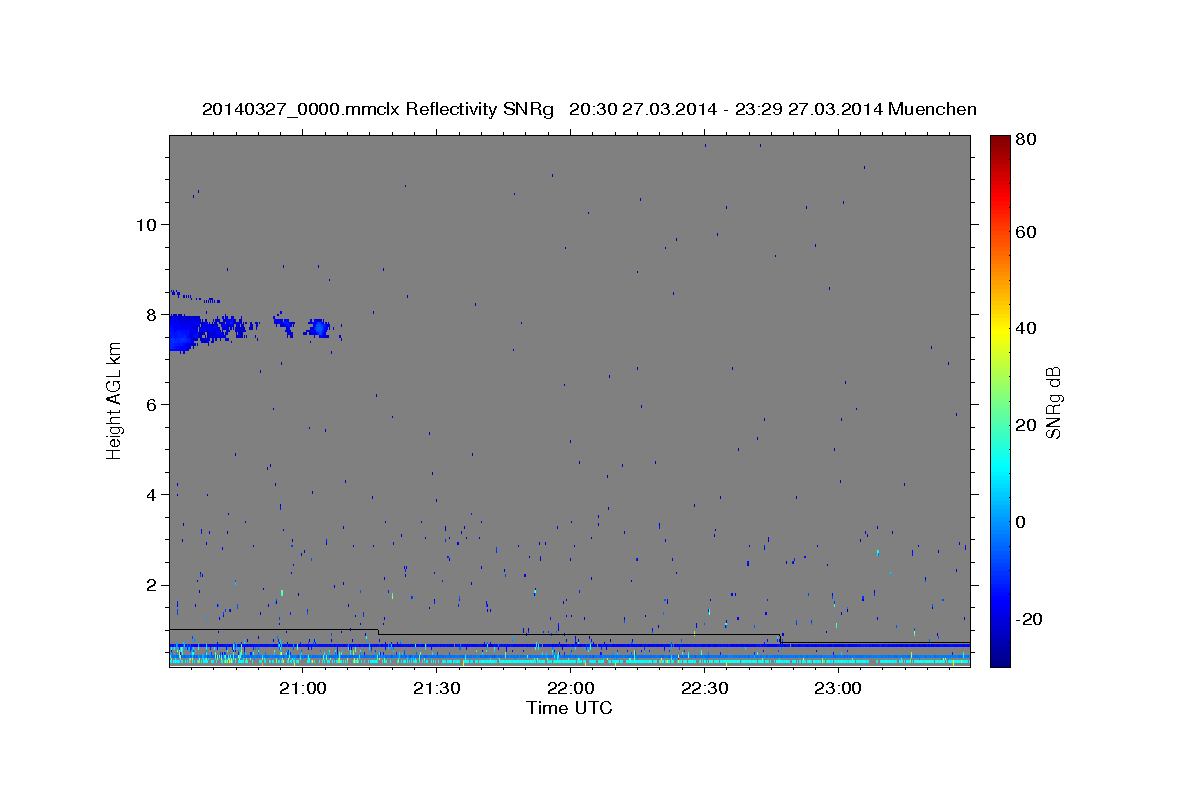Click the small blue echo patch near 21:05
This screenshot has width=1200, height=800.
coord(319,327)
